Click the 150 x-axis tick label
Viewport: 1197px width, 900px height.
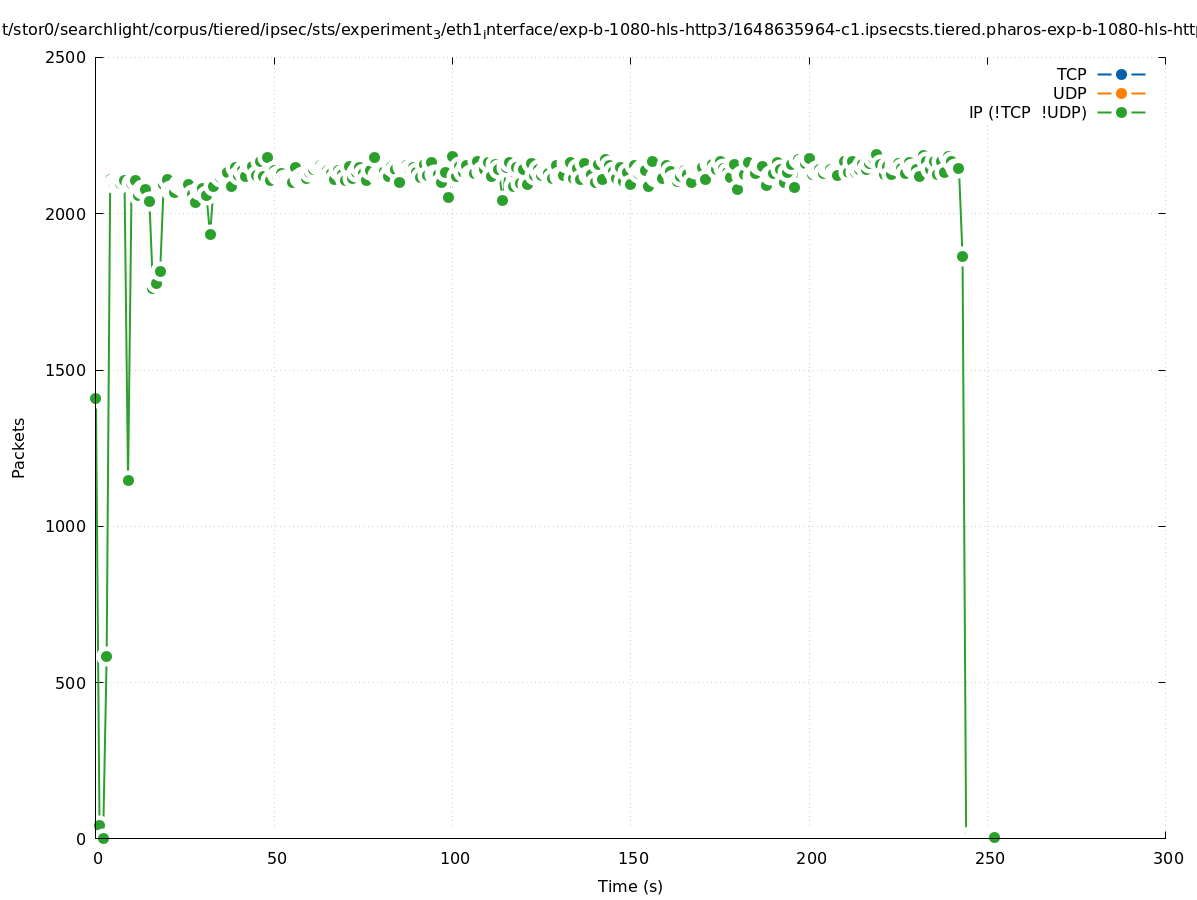[632, 858]
